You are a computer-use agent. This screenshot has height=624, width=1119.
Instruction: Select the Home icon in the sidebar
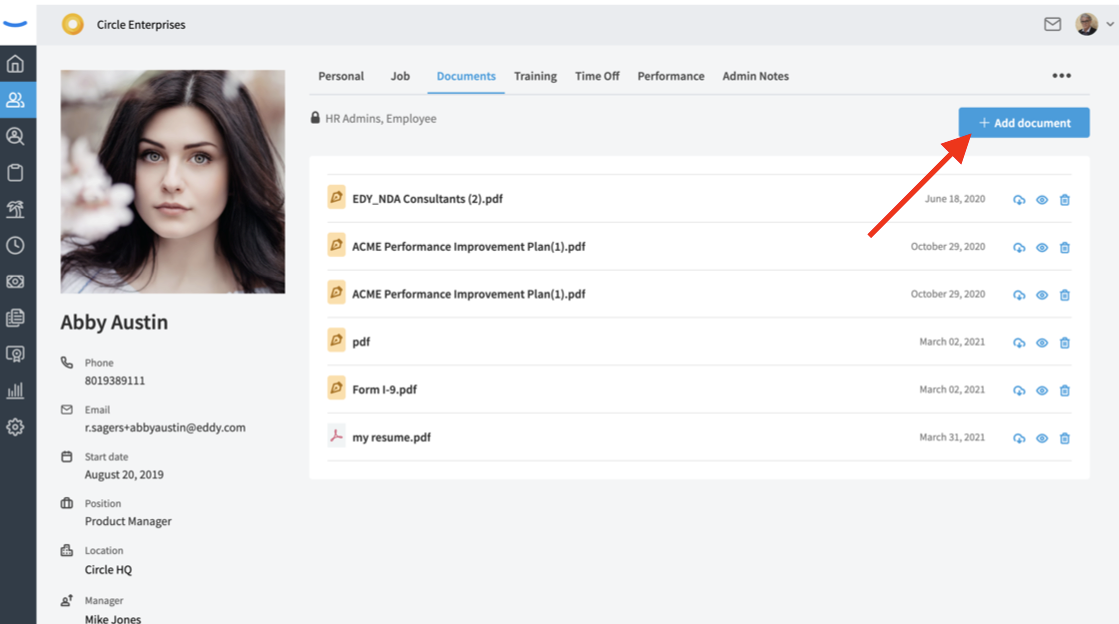(17, 63)
